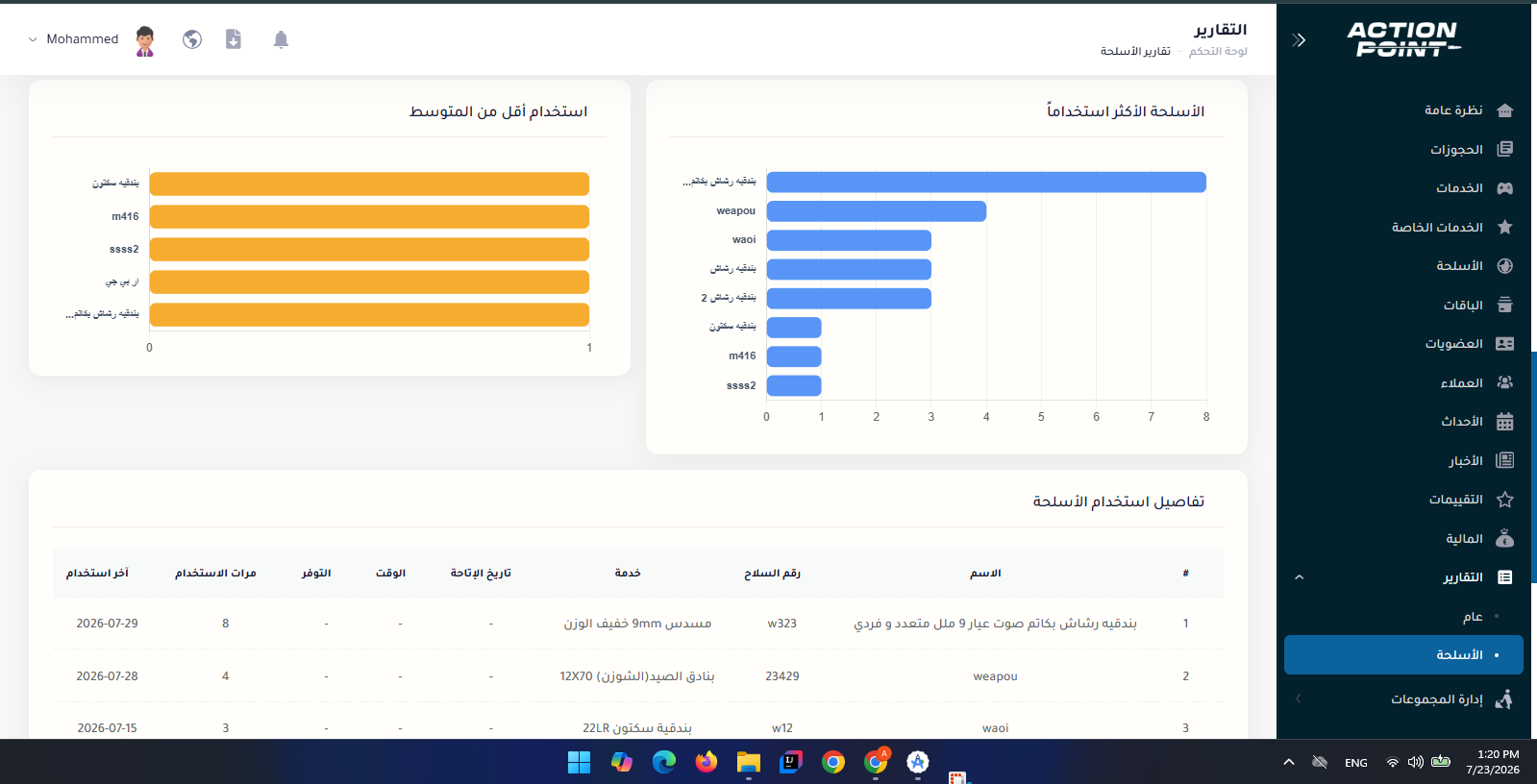
Task: Click لوحة التحكم breadcrumb link
Action: pos(1218,51)
